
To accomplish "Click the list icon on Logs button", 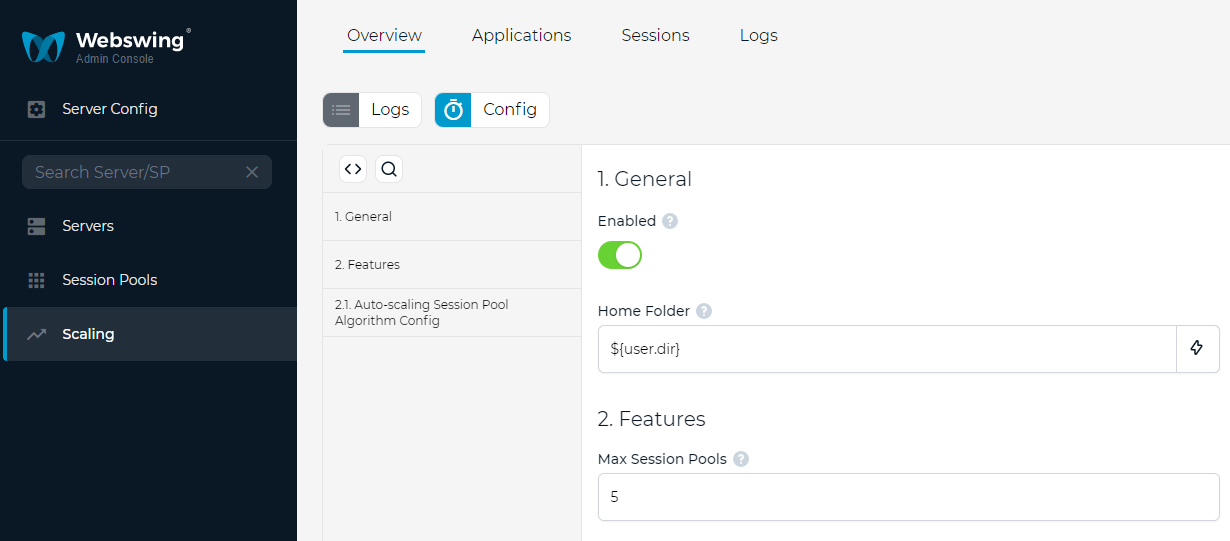I will (x=341, y=110).
